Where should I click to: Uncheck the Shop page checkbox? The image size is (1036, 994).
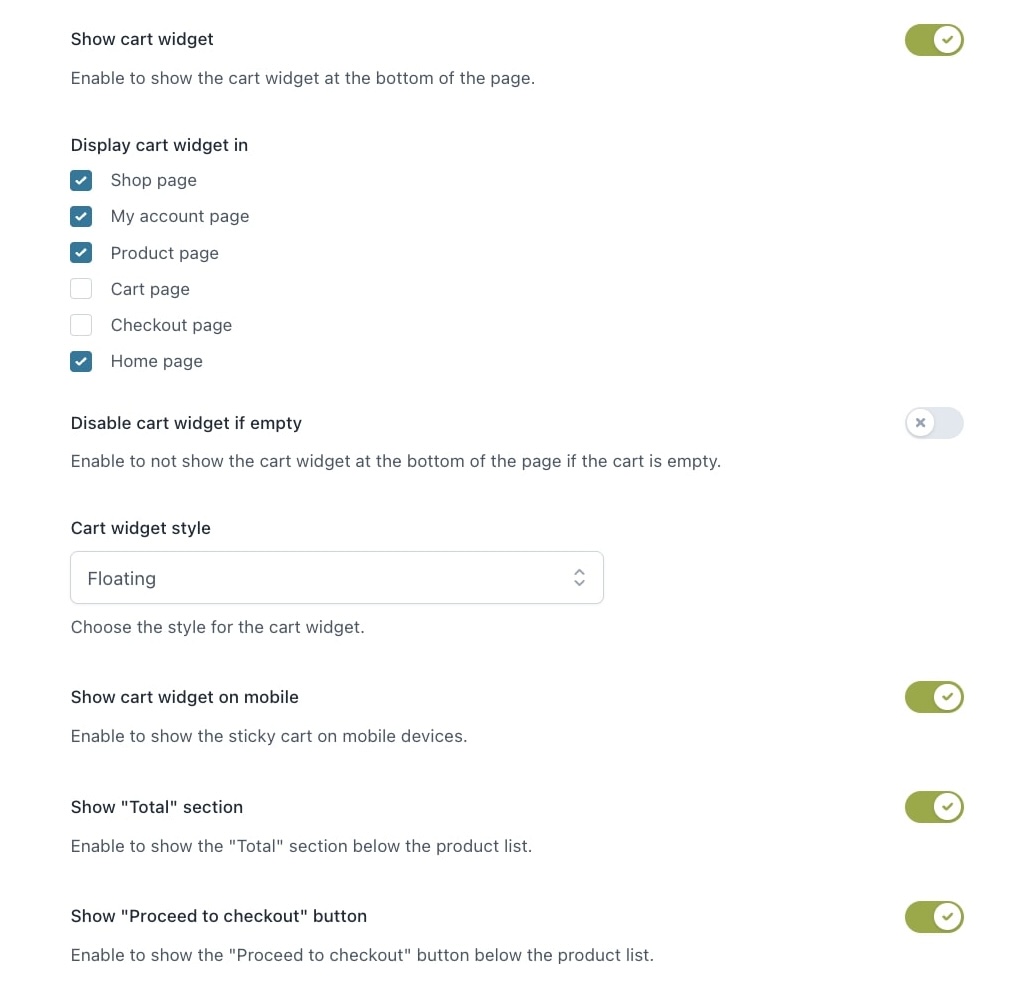tap(81, 180)
